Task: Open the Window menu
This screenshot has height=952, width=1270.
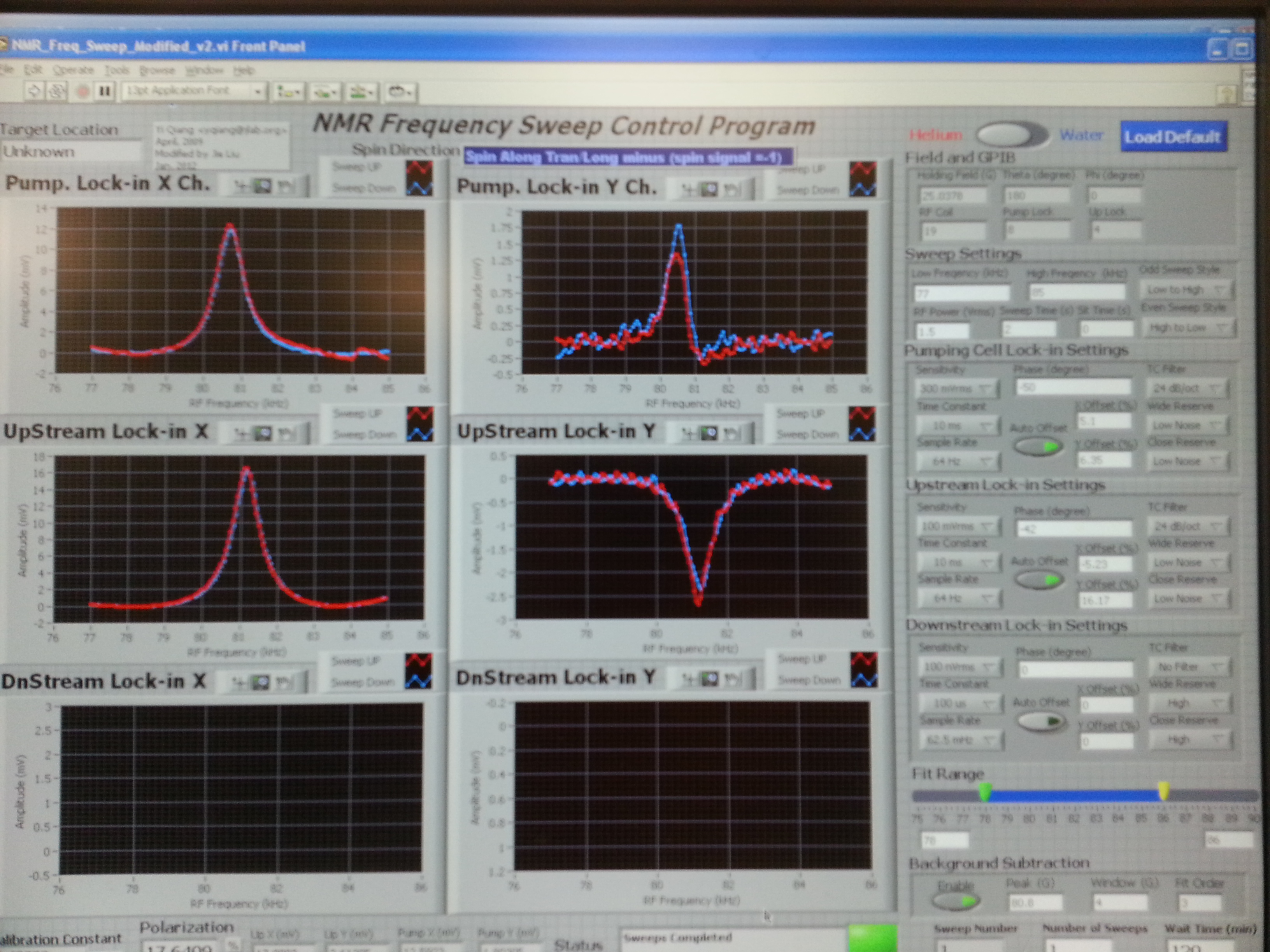Action: 204,70
